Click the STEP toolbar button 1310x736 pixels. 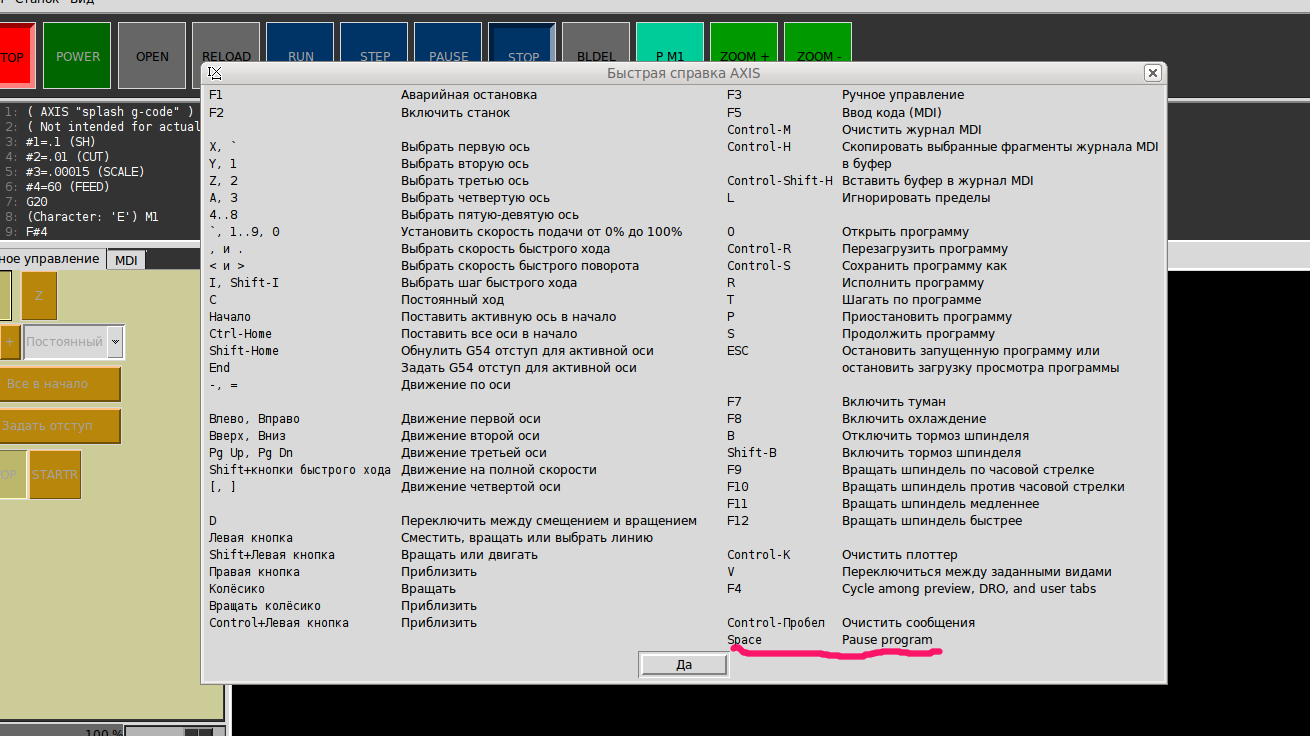(x=374, y=56)
